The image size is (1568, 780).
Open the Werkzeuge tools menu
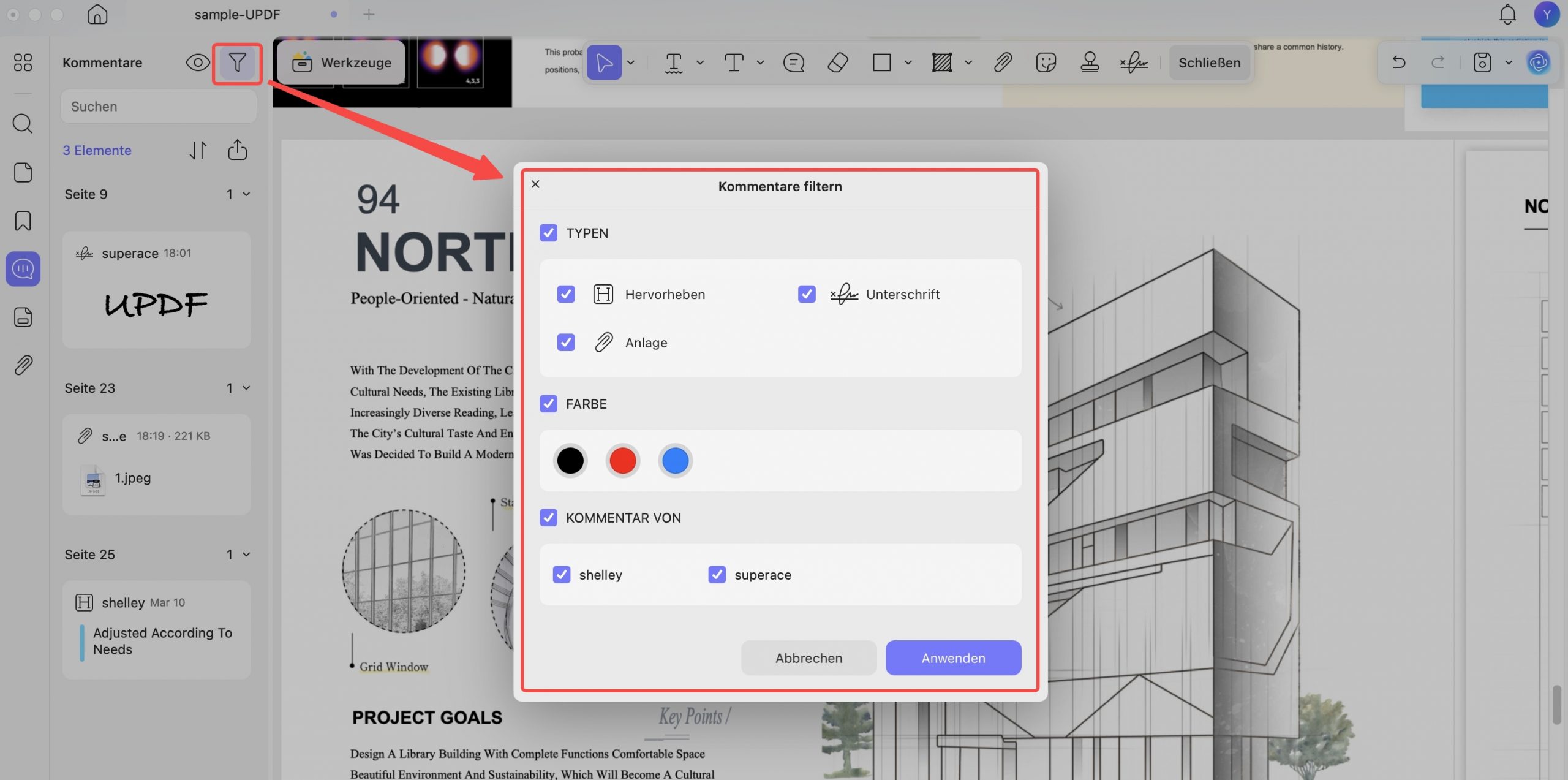342,62
